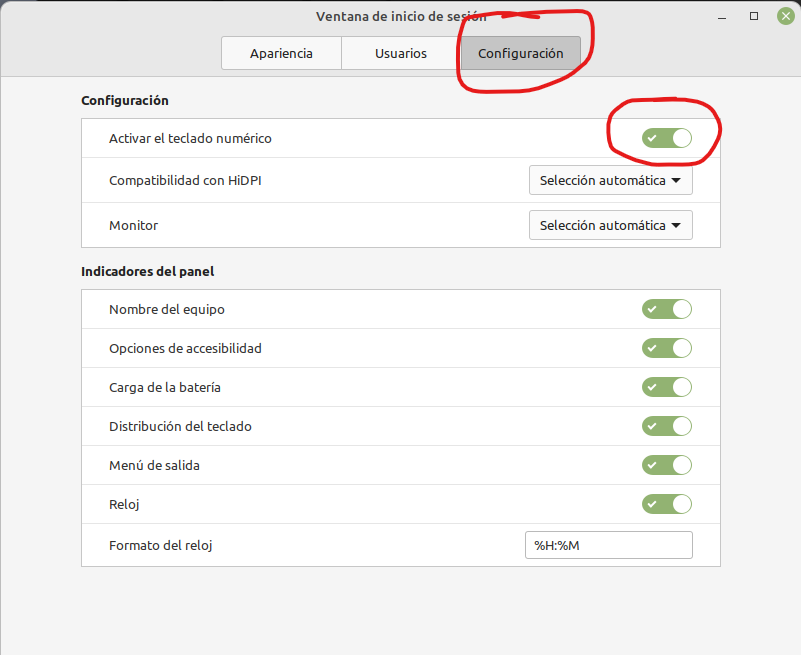The width and height of the screenshot is (801, 655).
Task: Click the Activar el teclado numérico label
Action: coord(190,138)
